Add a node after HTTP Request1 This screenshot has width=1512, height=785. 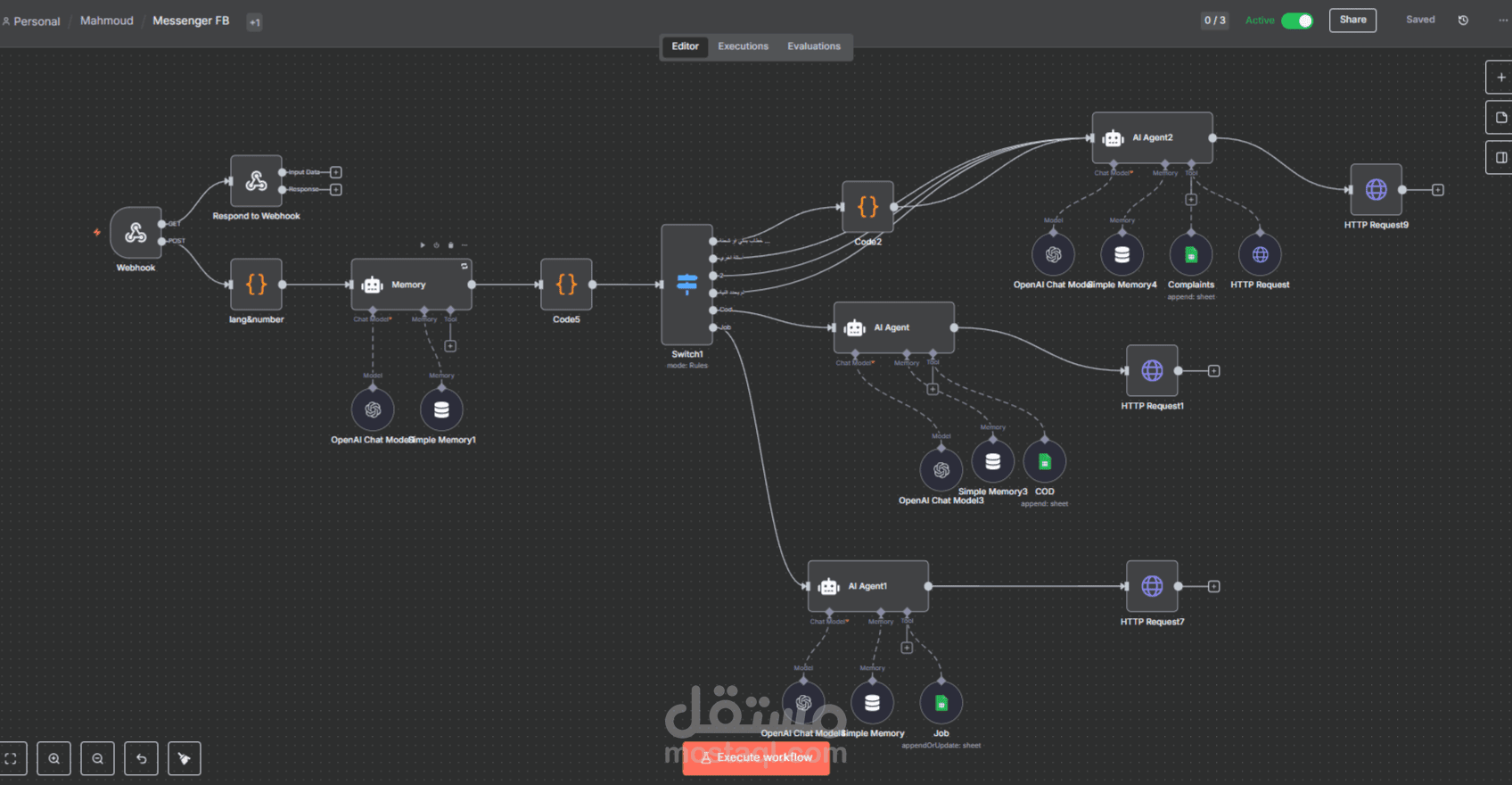coord(1213,371)
